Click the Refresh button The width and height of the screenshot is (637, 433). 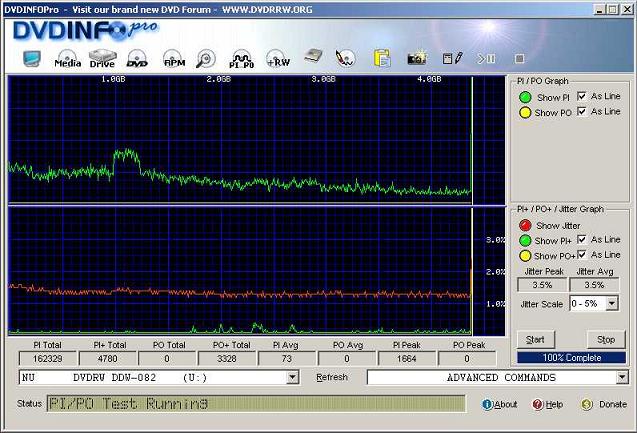(x=332, y=377)
